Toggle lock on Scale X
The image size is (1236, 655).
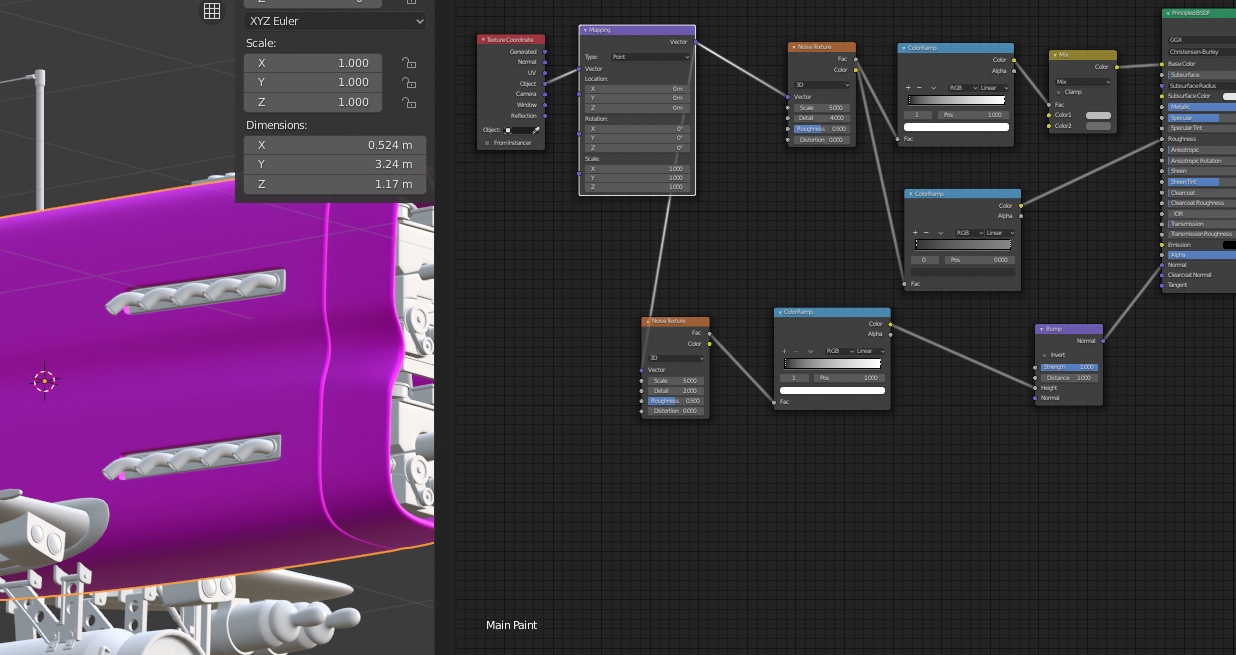[408, 63]
